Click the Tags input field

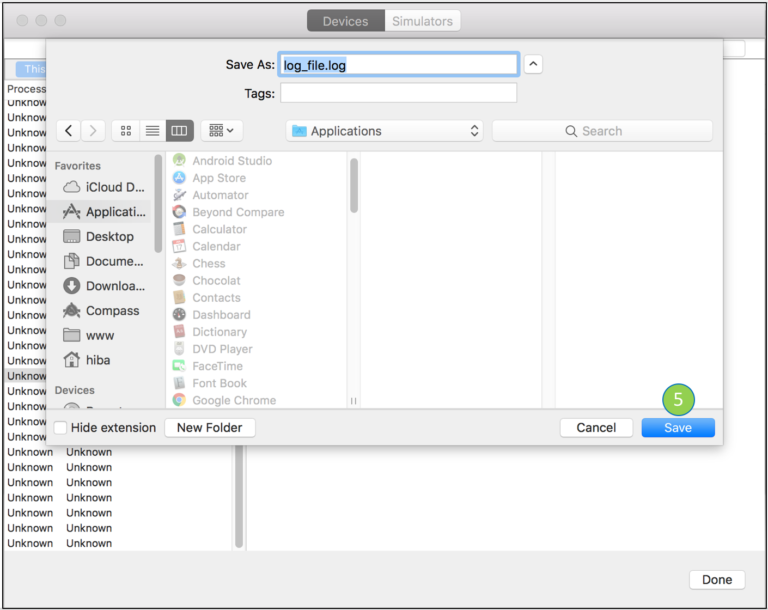(x=398, y=93)
